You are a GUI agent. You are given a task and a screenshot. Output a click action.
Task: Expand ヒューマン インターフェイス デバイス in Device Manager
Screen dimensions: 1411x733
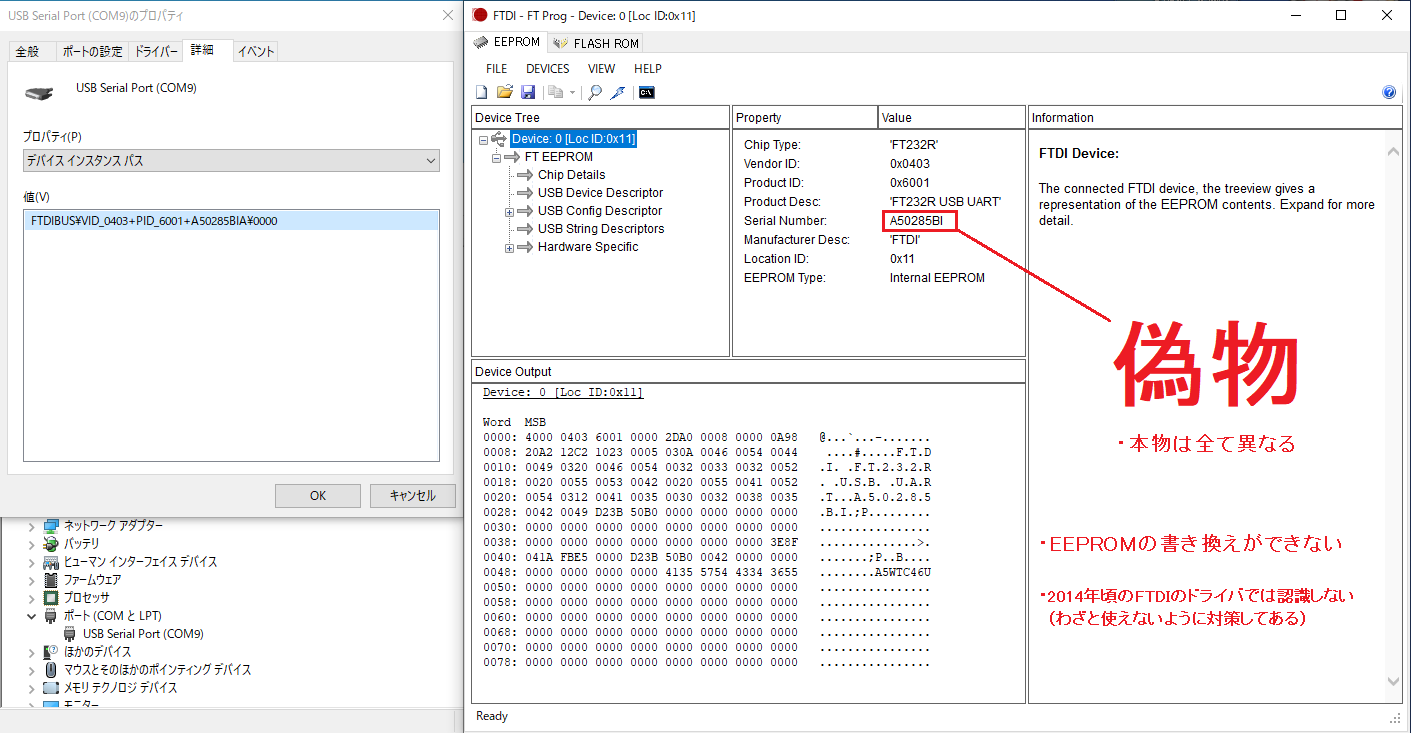(x=33, y=562)
